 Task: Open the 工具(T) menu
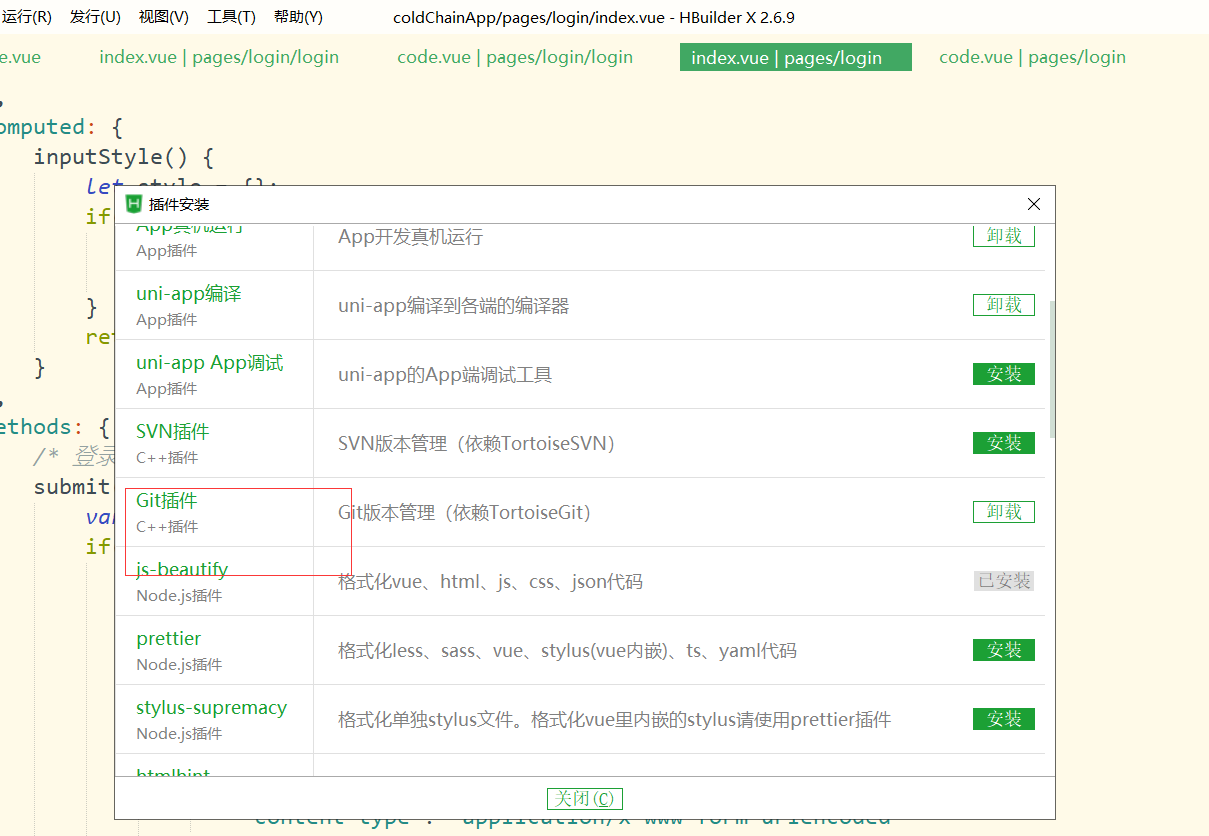(x=231, y=17)
